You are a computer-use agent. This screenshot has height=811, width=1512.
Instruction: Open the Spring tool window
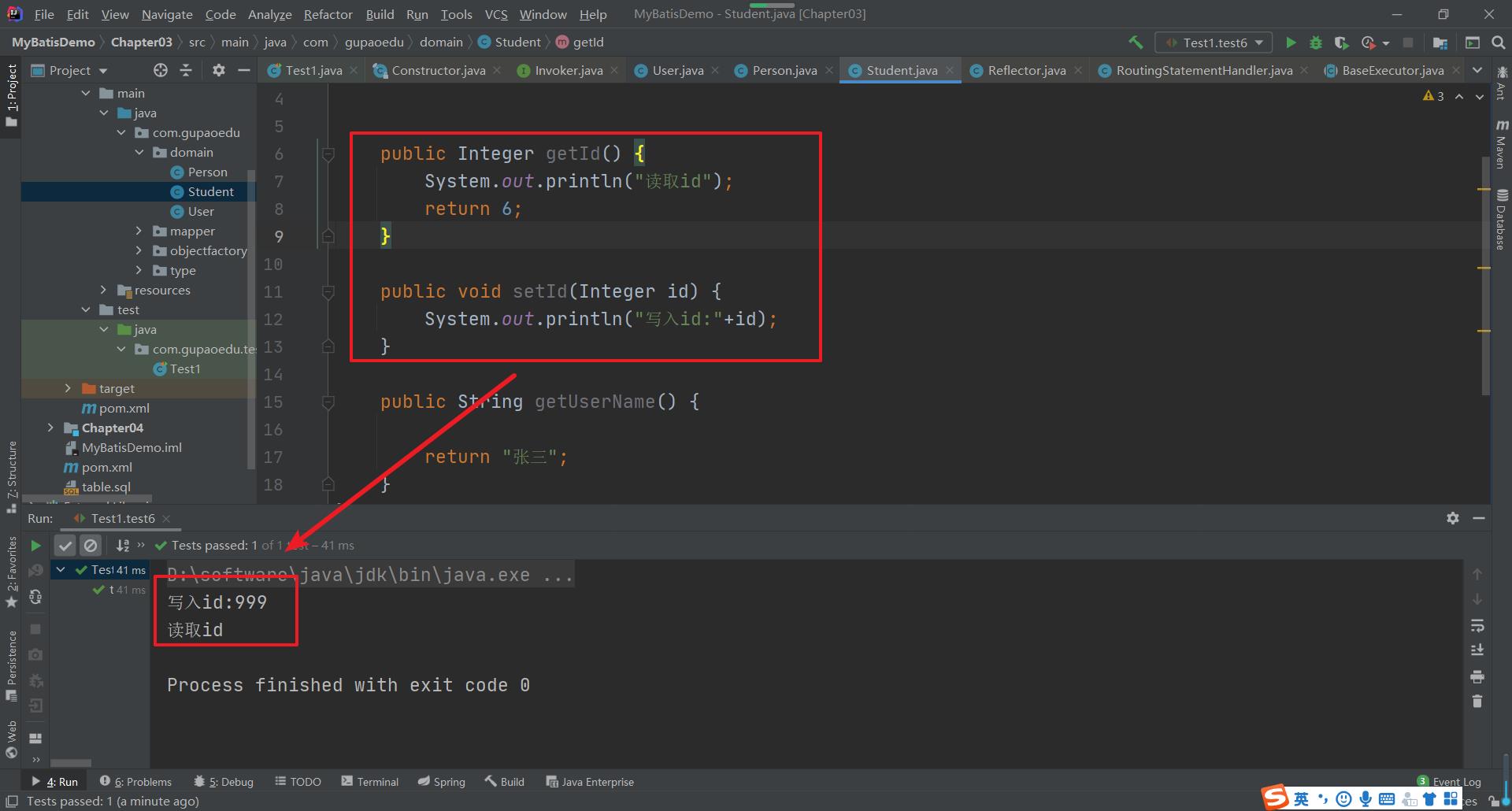[441, 782]
